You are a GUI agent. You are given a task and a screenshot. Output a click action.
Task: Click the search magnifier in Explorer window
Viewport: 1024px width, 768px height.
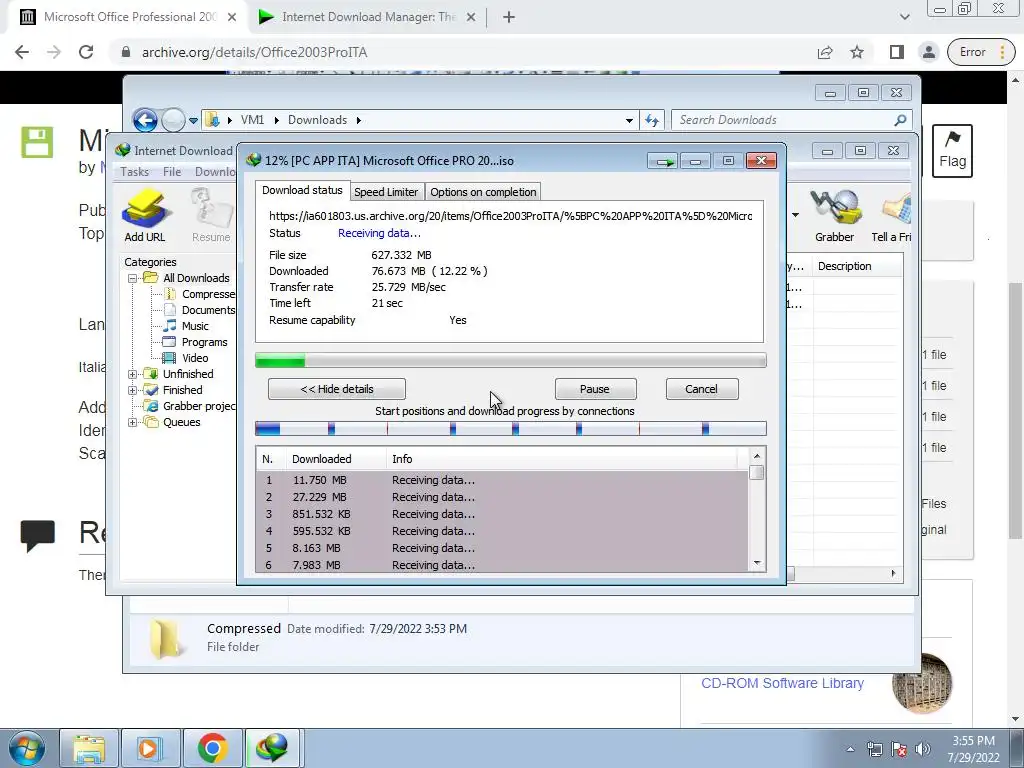(900, 120)
